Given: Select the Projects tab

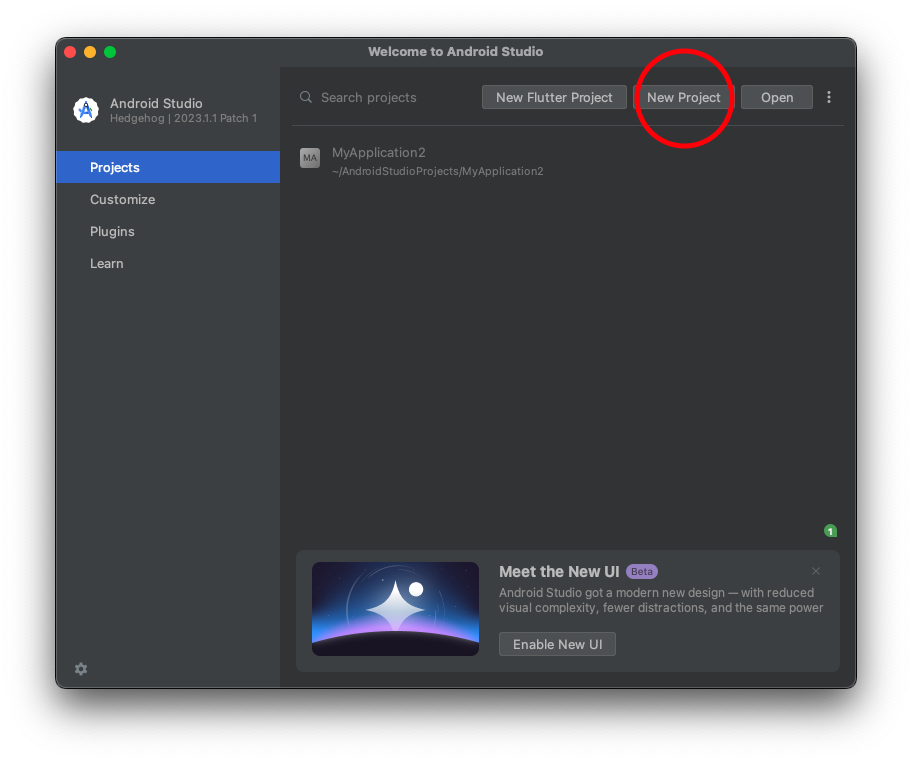Looking at the screenshot, I should click(x=168, y=168).
